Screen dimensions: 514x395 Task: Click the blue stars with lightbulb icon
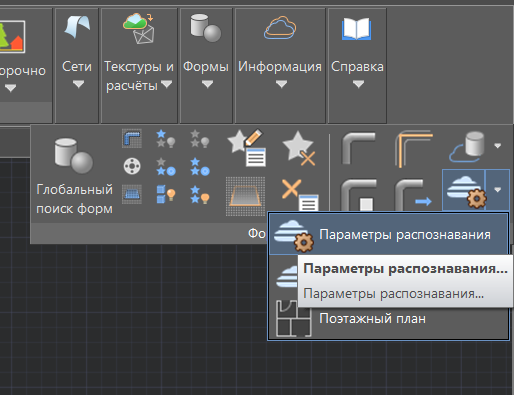[x=200, y=195]
